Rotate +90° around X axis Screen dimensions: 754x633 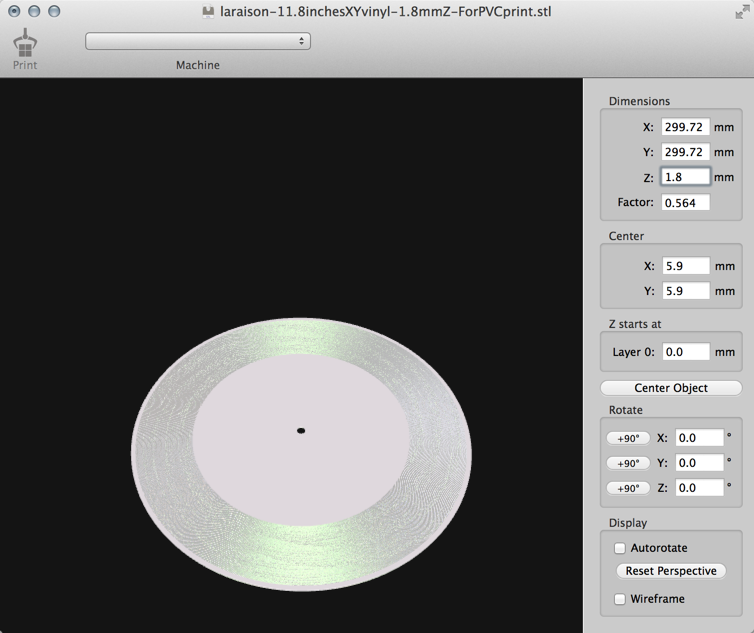coord(628,438)
